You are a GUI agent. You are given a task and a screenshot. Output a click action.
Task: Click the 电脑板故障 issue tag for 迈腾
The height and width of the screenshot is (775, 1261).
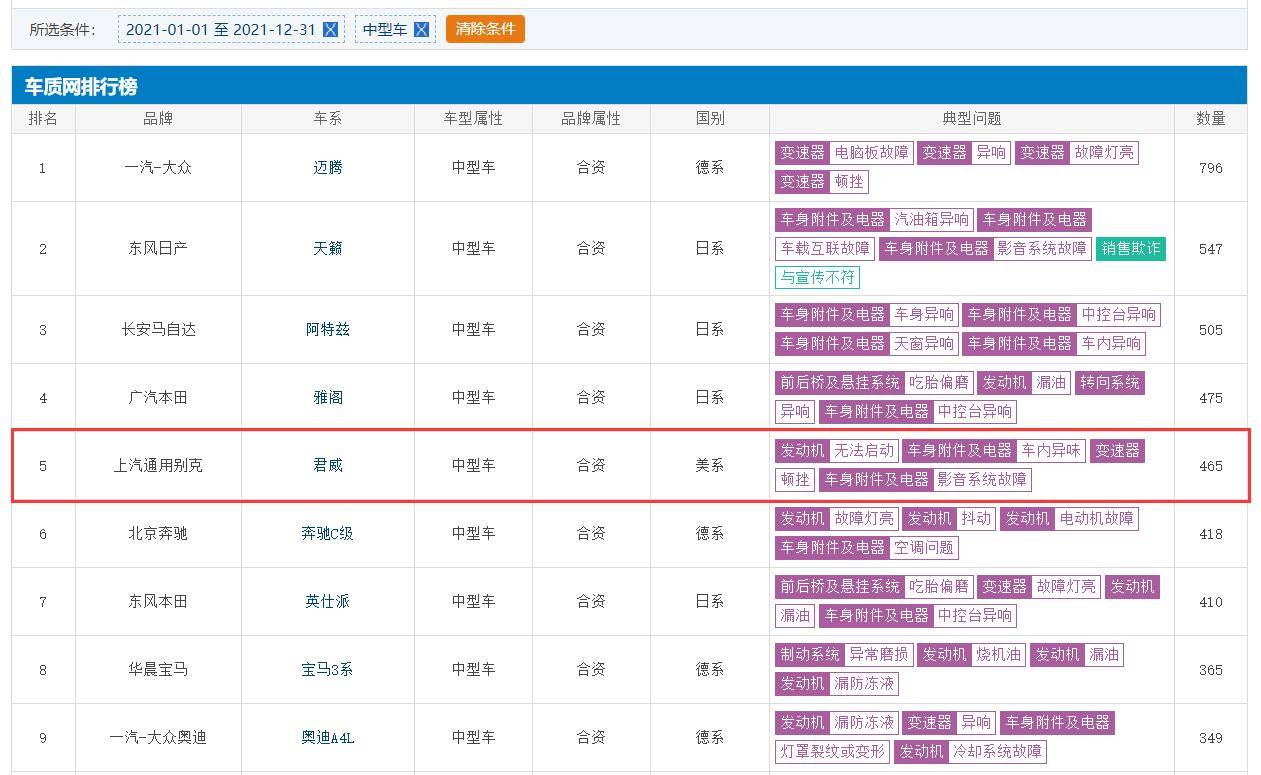click(x=871, y=153)
